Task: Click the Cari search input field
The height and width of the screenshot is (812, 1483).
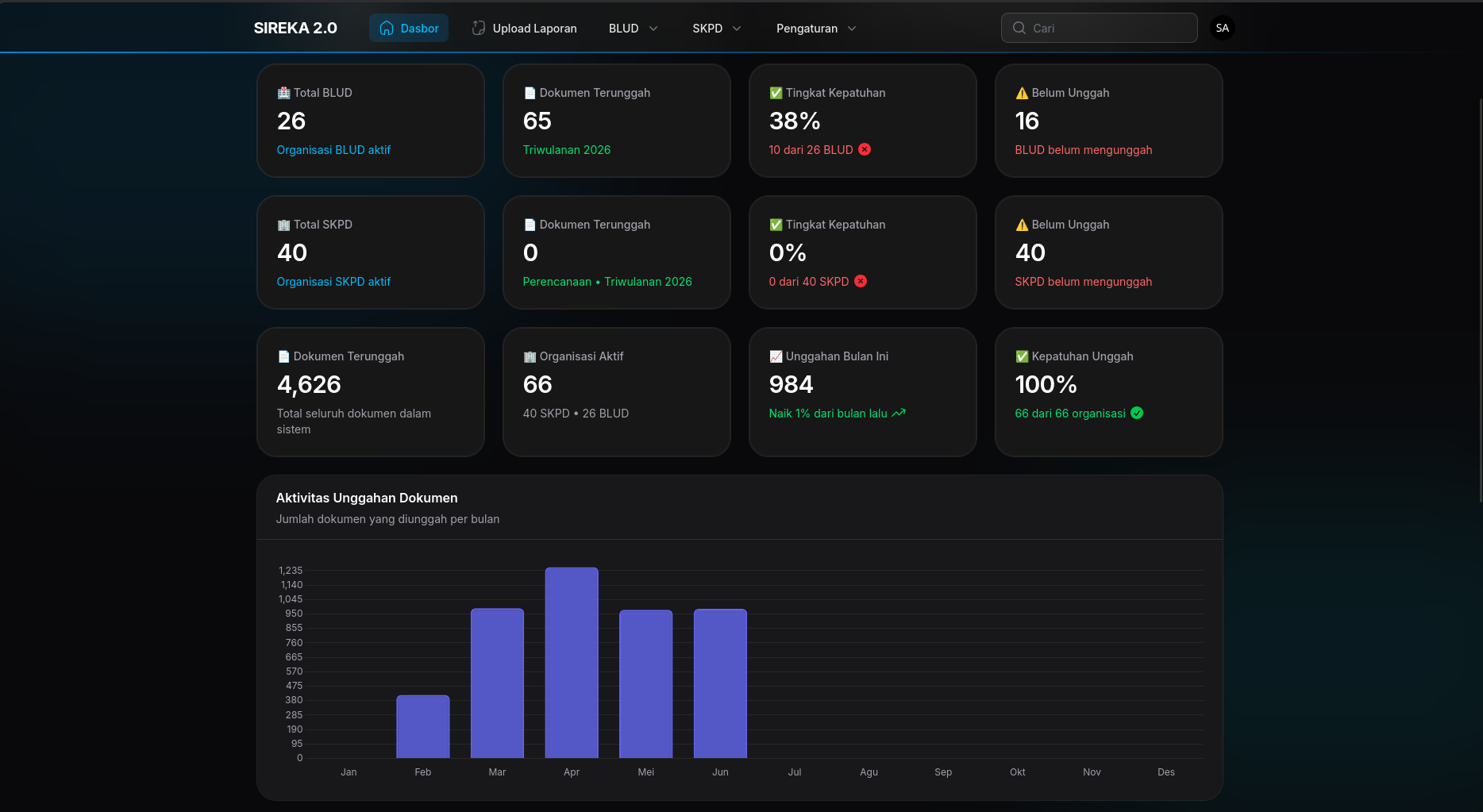Action: point(1099,28)
